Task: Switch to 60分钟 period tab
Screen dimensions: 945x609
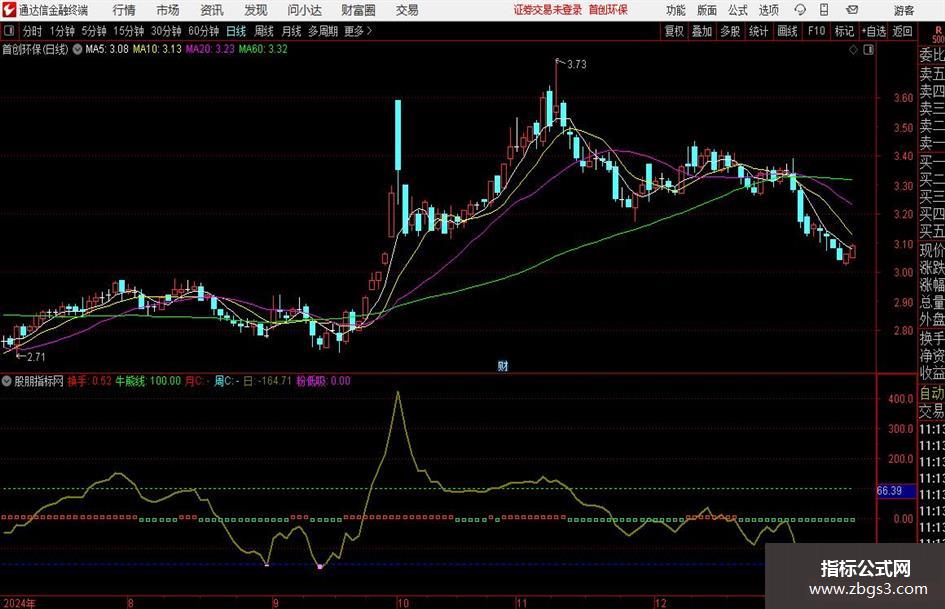Action: coord(203,31)
